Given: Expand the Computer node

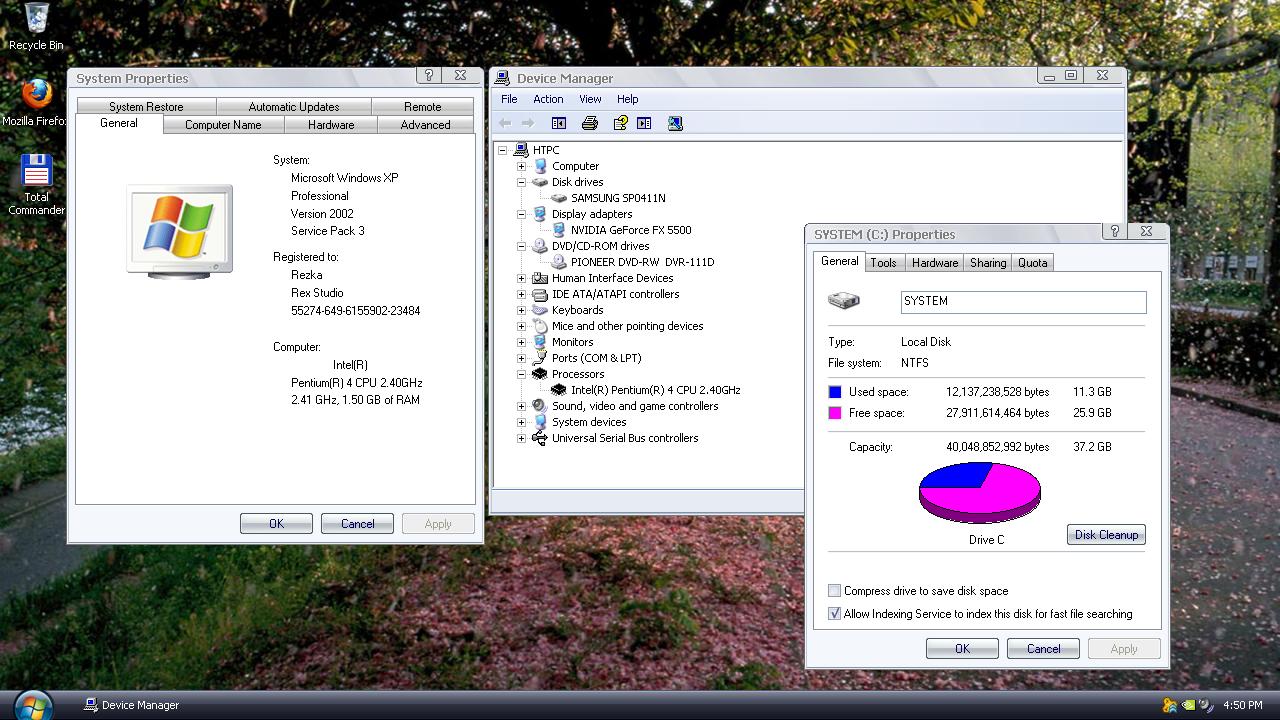Looking at the screenshot, I should click(x=521, y=166).
